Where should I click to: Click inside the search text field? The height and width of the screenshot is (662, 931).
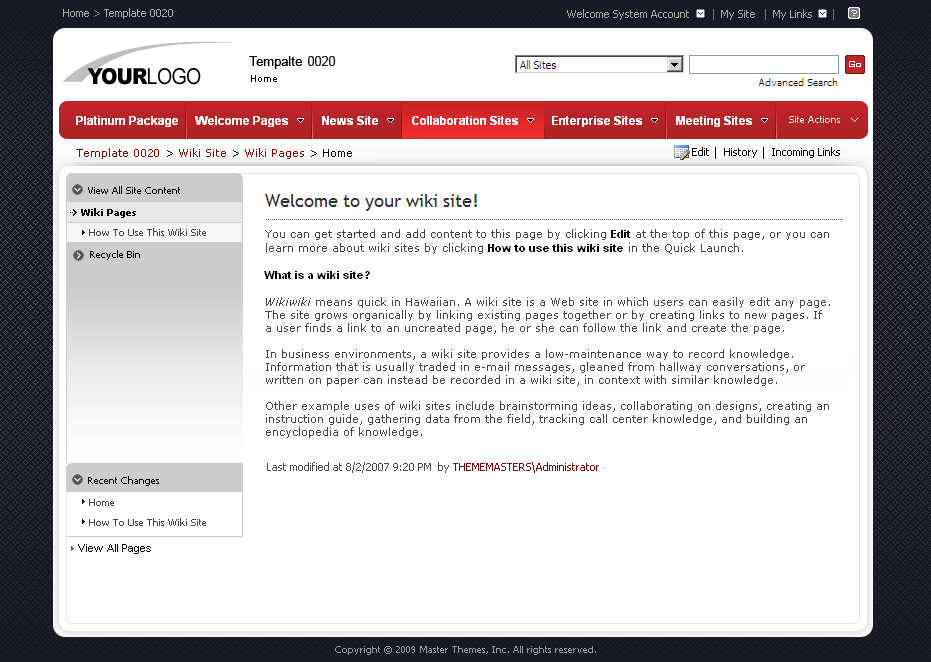point(763,64)
